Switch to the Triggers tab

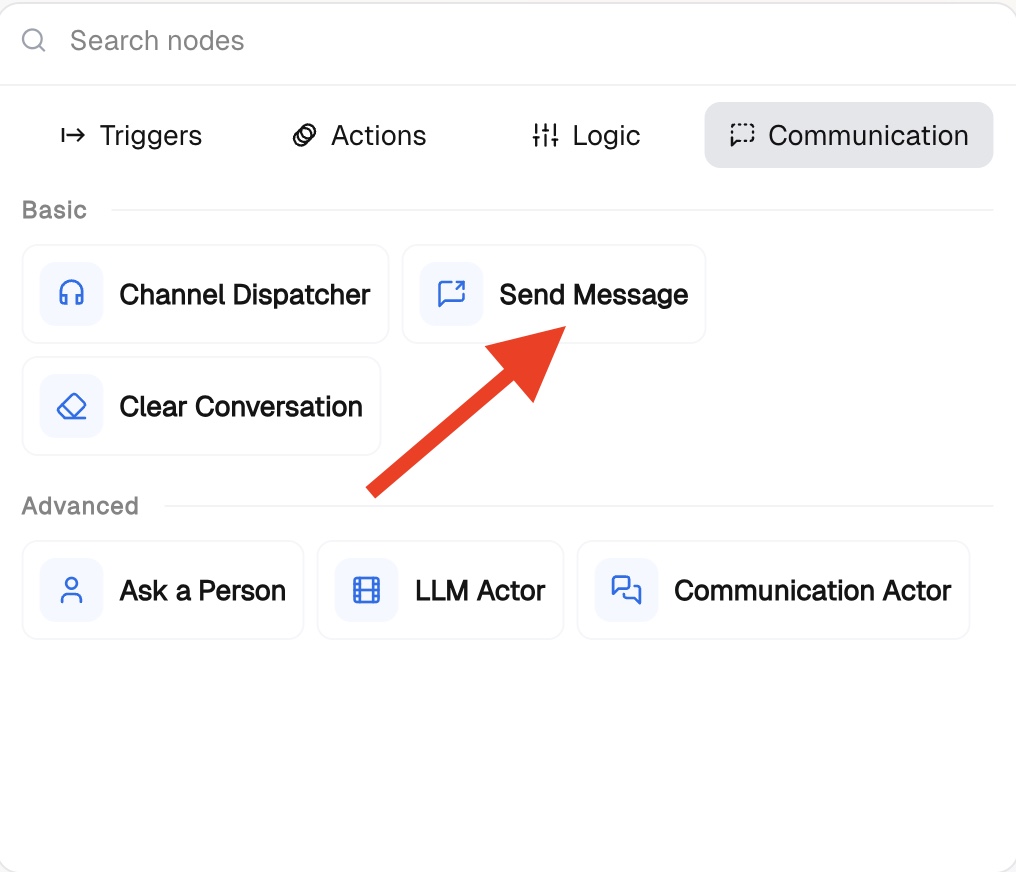point(132,135)
